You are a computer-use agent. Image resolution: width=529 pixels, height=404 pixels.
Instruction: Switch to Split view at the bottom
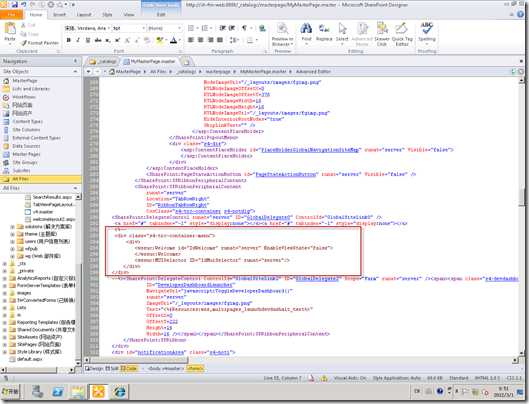coord(112,368)
